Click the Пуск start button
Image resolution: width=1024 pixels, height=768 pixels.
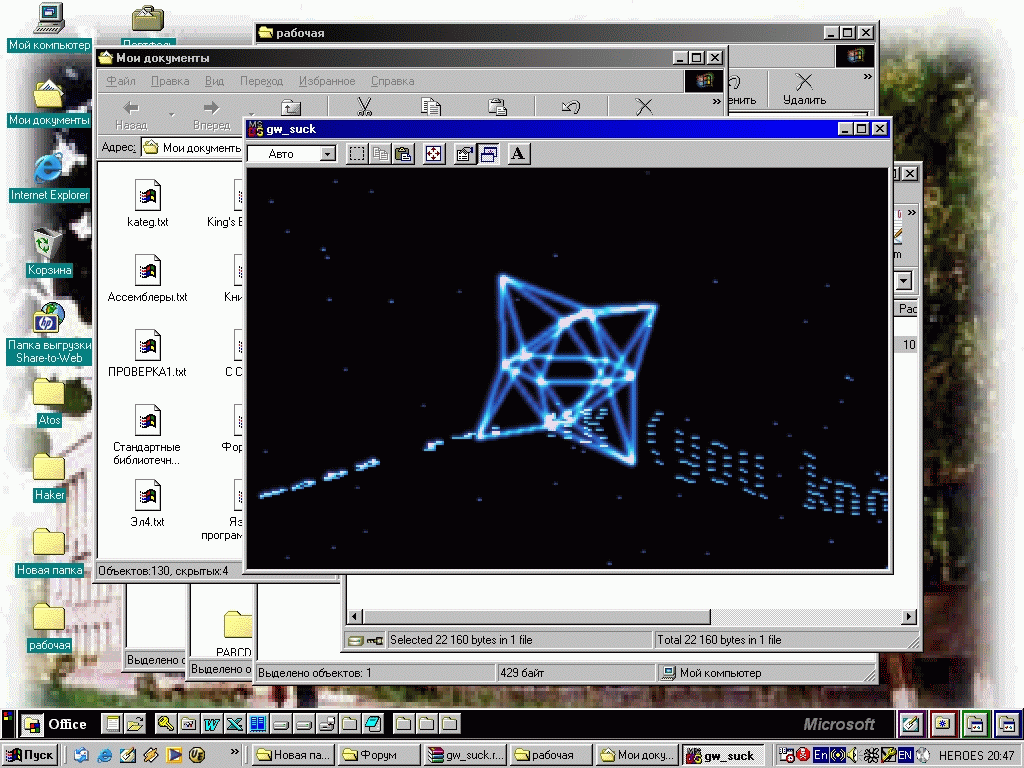point(31,755)
